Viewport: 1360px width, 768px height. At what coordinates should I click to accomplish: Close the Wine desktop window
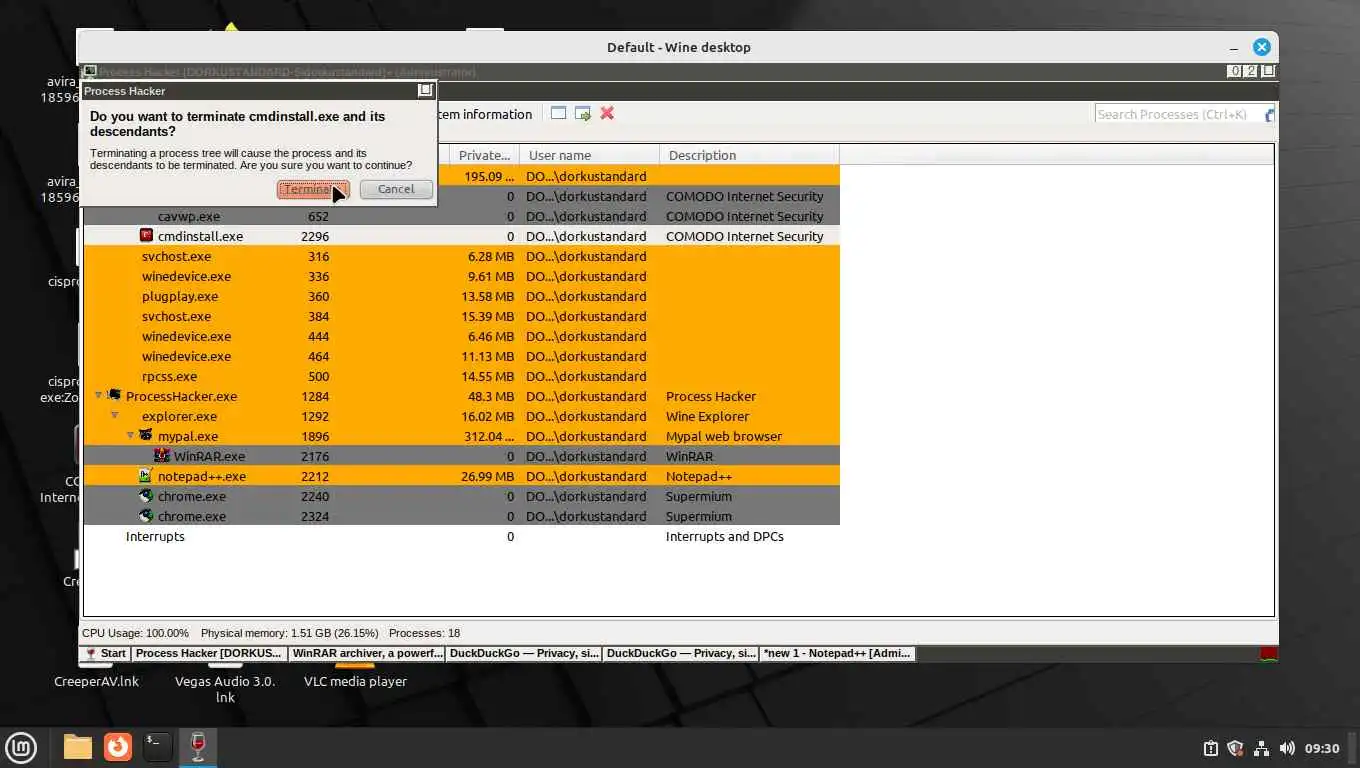tap(1262, 47)
